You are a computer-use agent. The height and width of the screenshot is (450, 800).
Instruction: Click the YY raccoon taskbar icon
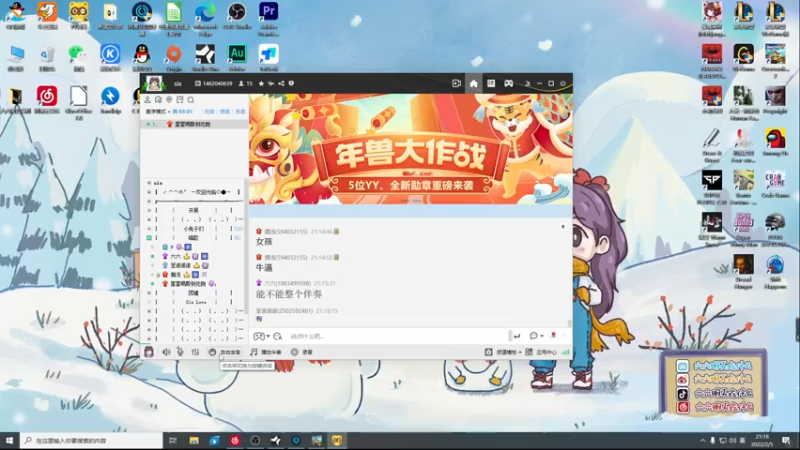[337, 440]
